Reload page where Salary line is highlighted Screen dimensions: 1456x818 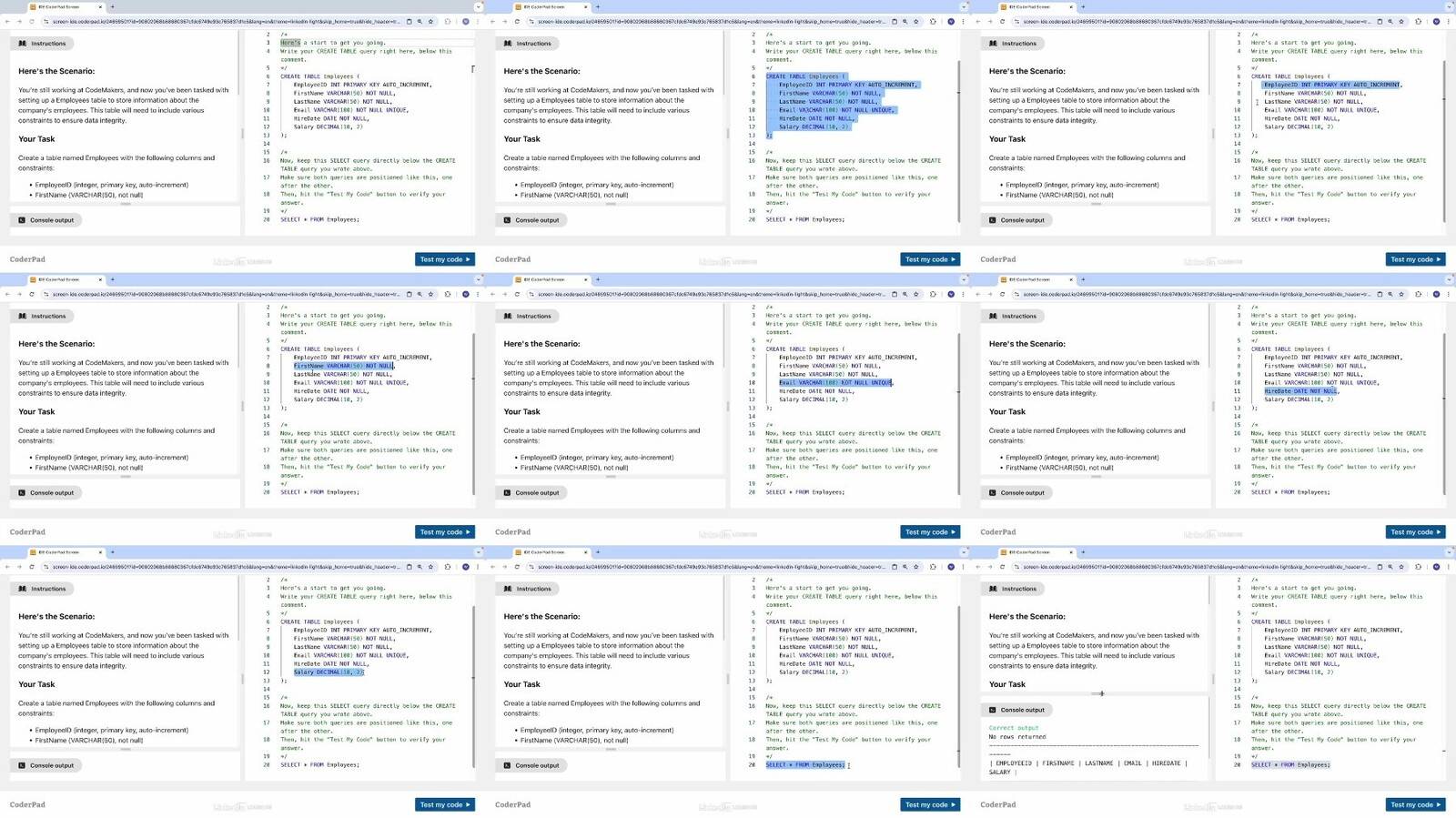32,567
